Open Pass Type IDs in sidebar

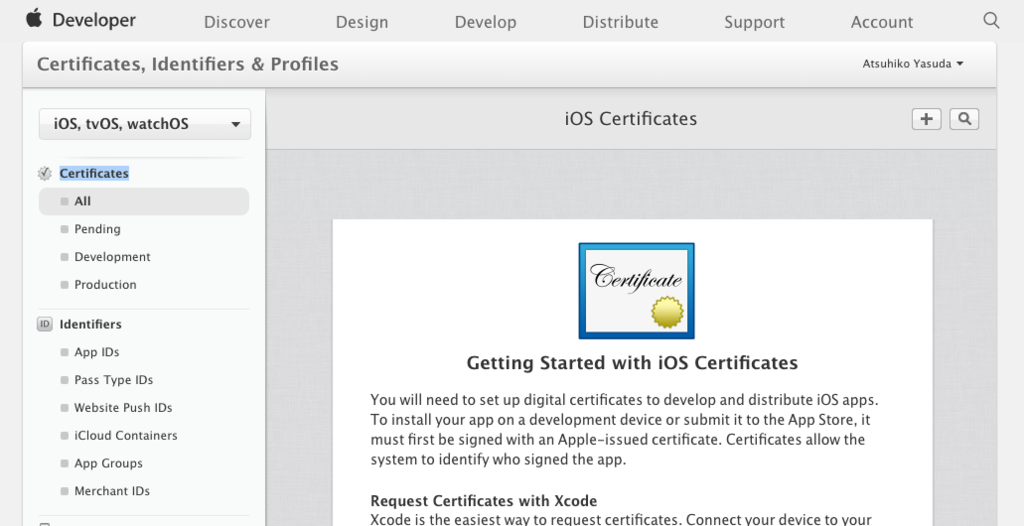[114, 380]
